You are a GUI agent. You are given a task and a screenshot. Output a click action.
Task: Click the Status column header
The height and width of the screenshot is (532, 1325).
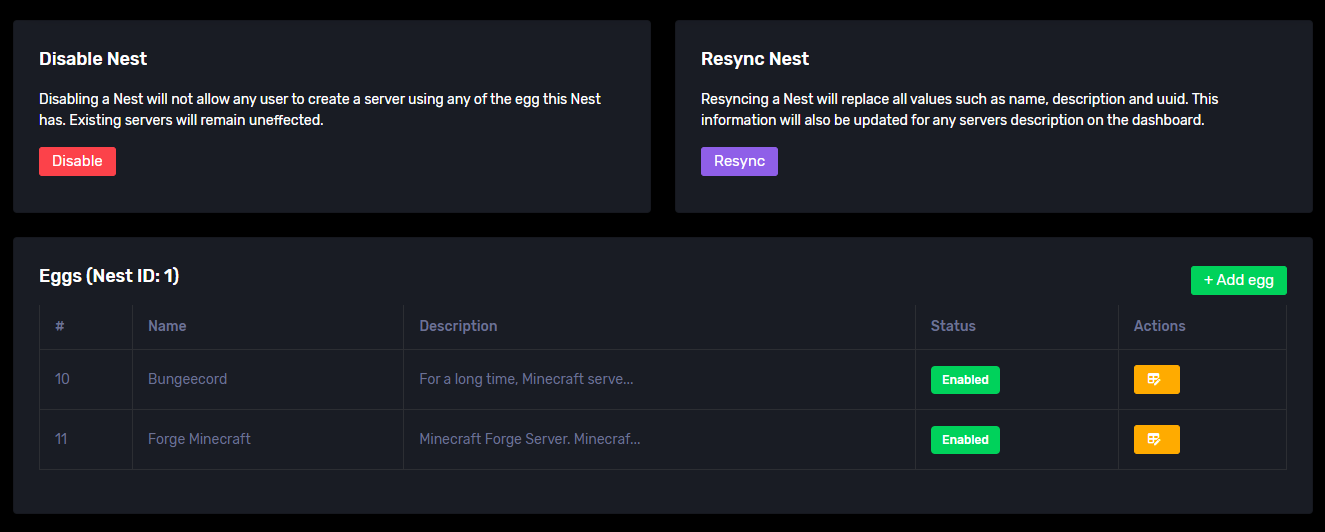(953, 326)
